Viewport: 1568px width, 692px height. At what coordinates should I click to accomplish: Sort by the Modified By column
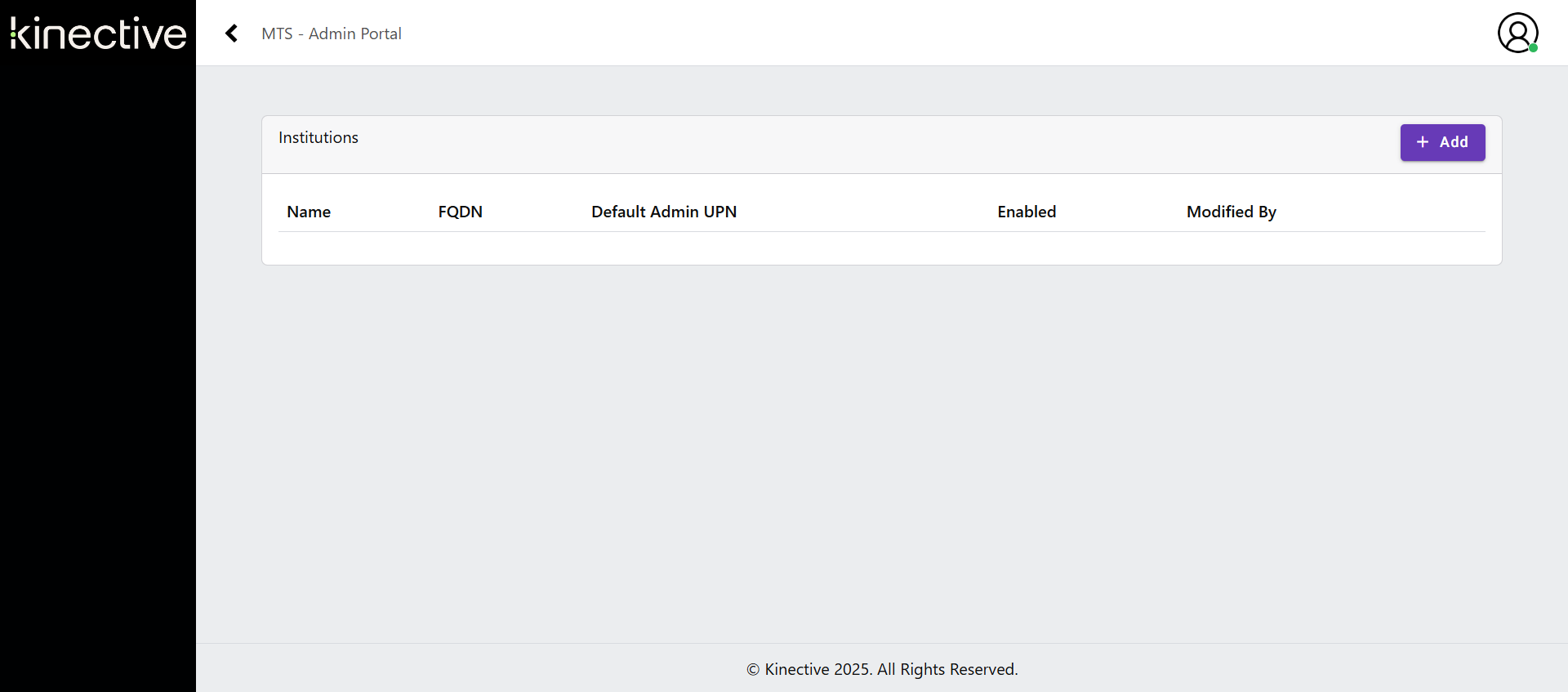[1231, 212]
